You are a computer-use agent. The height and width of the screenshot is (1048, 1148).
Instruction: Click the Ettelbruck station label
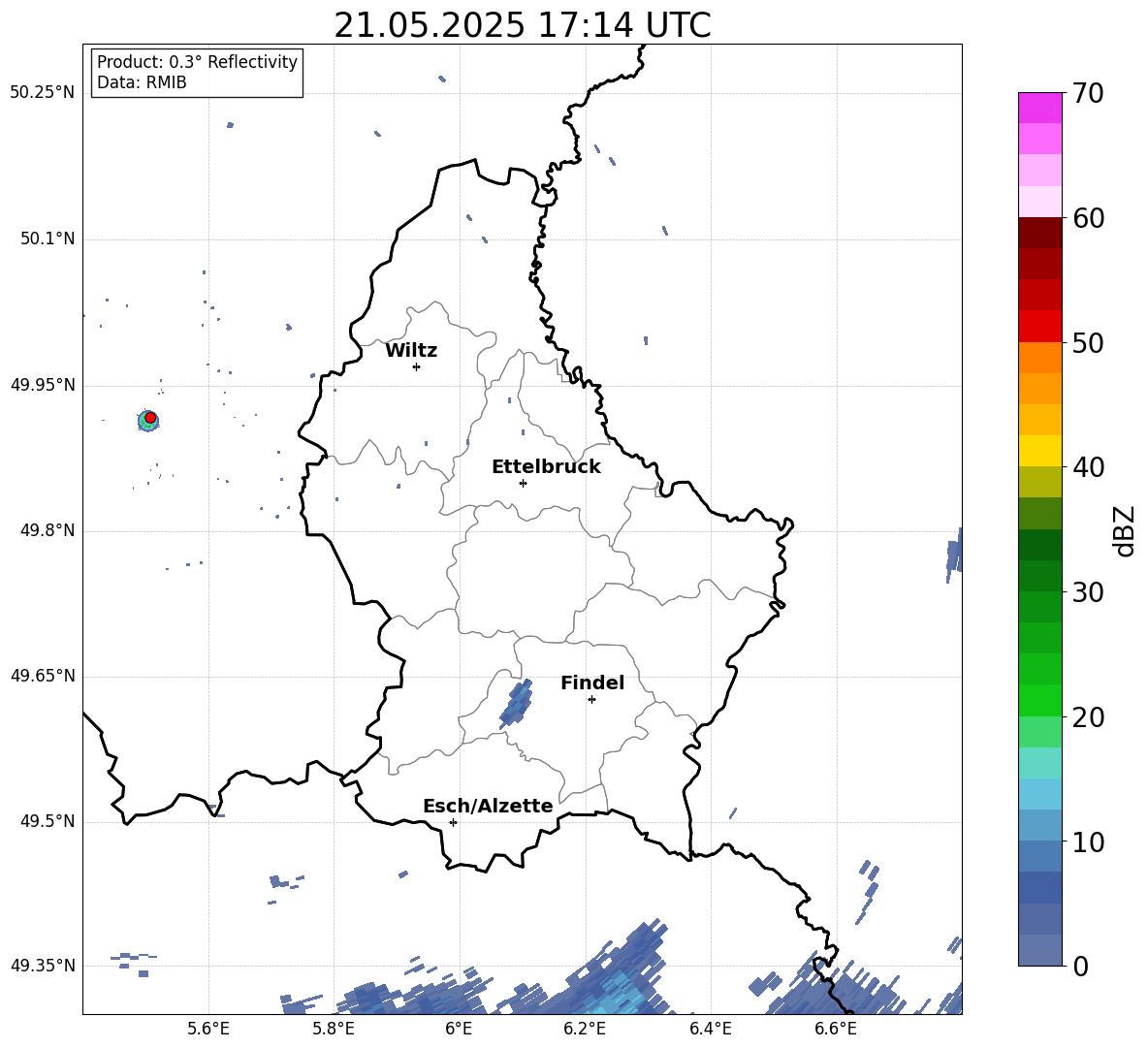[x=546, y=467]
